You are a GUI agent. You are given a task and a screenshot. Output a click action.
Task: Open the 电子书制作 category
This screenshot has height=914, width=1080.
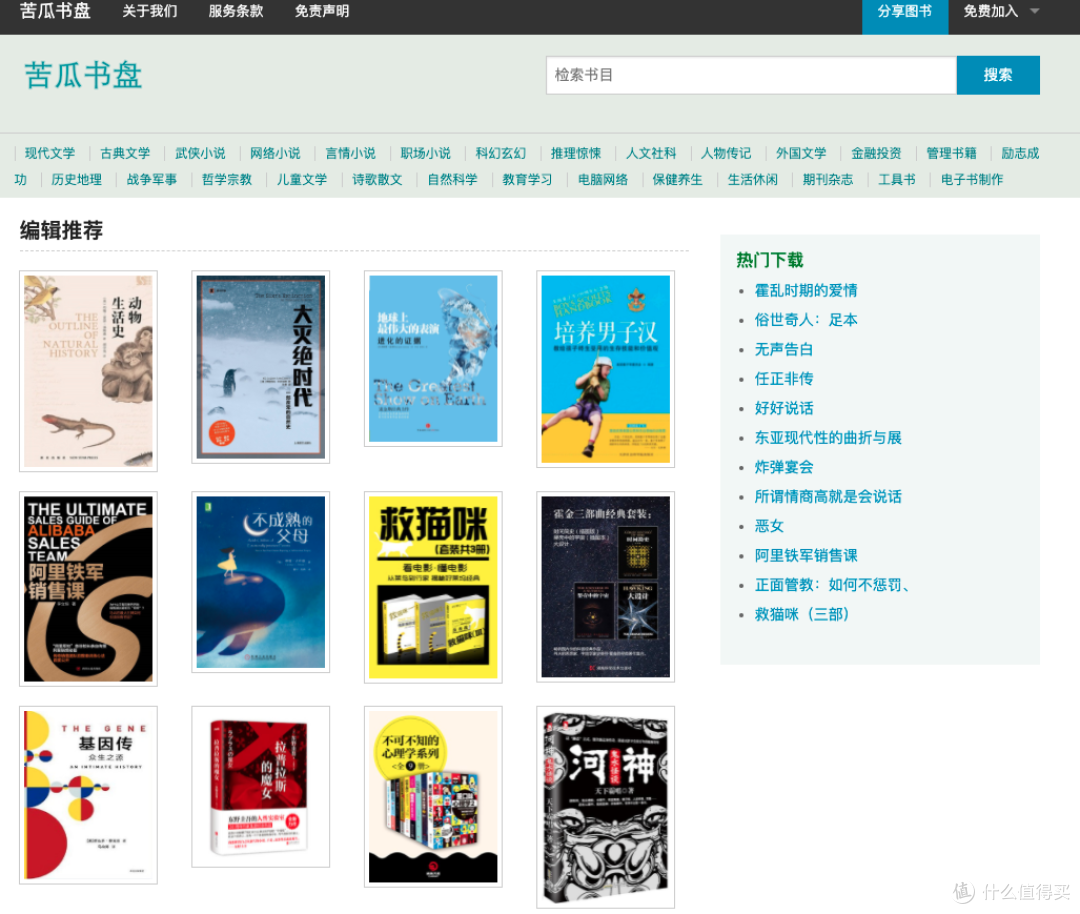click(x=970, y=179)
